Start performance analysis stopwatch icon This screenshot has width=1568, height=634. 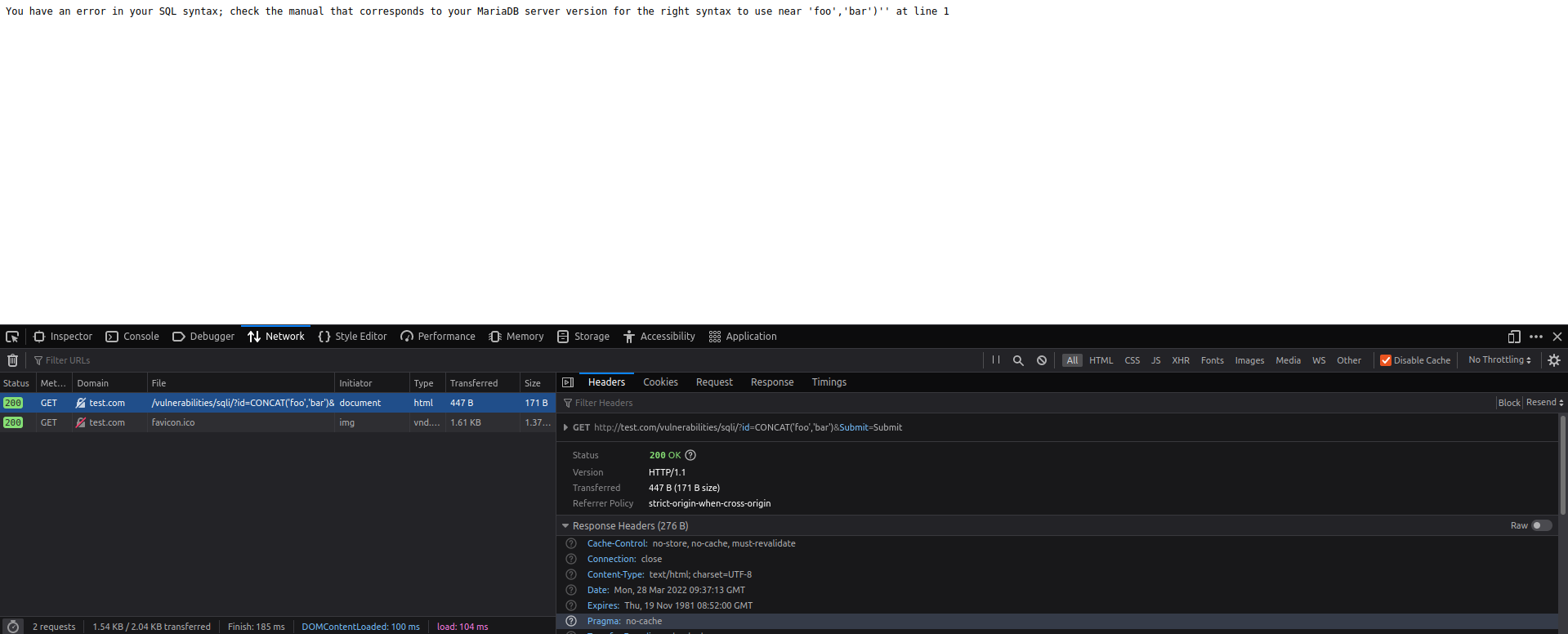pyautogui.click(x=12, y=627)
